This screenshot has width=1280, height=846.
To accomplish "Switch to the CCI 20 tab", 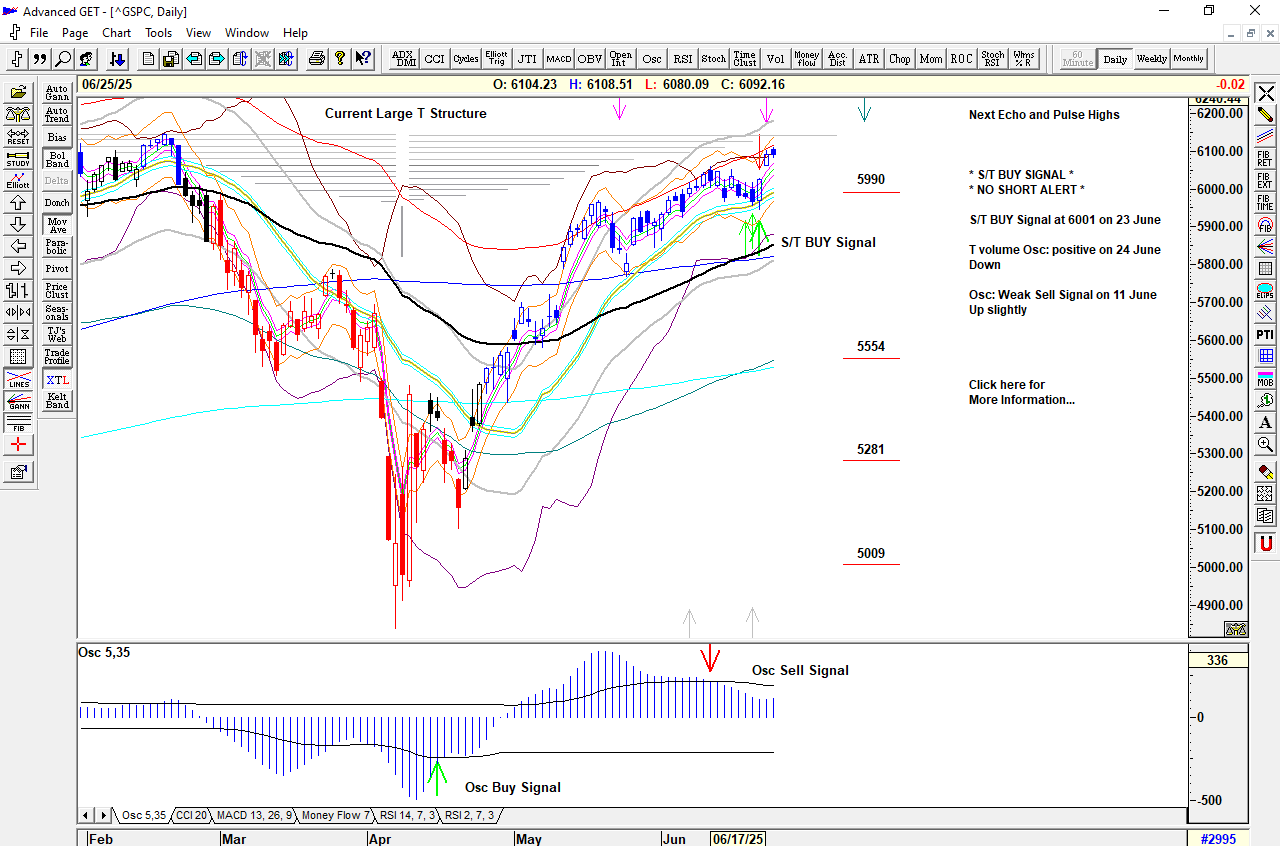I will [191, 816].
